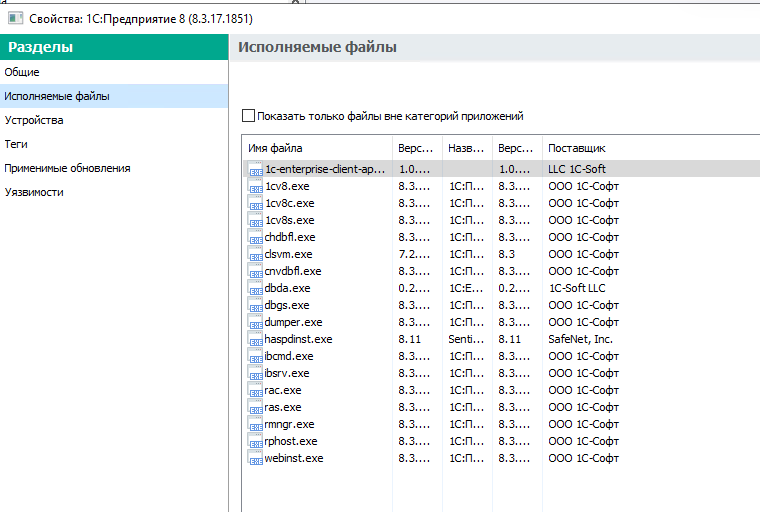The image size is (760, 512).
Task: Select file name chdbfl.exe
Action: pos(290,237)
